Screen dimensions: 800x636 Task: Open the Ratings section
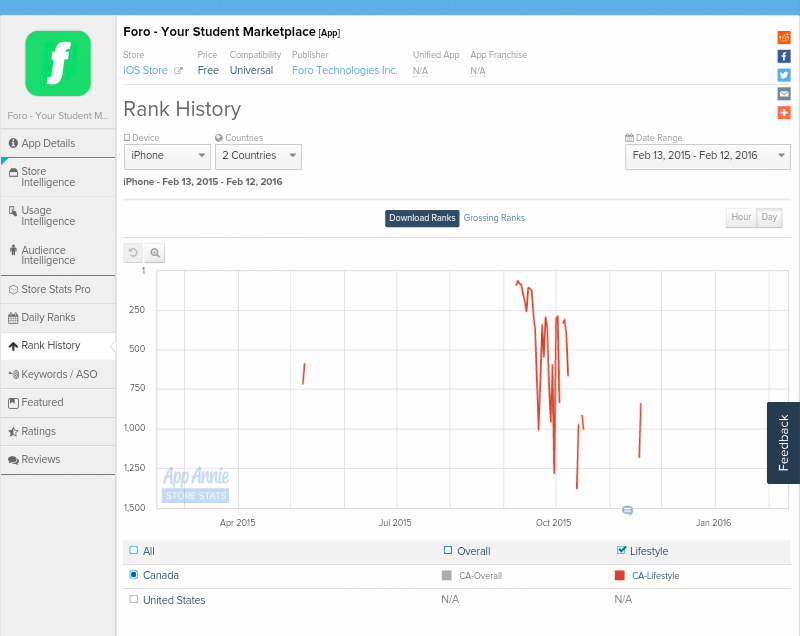click(x=58, y=431)
